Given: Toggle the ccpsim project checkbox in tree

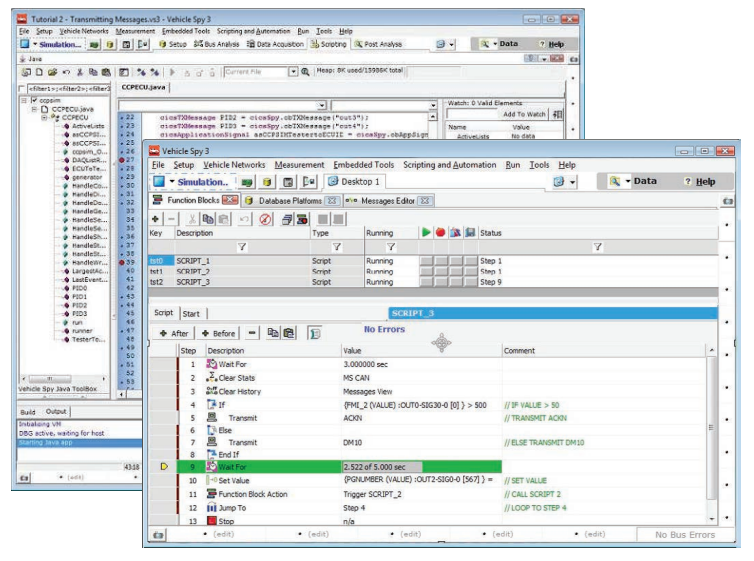Looking at the screenshot, I should 34,100.
